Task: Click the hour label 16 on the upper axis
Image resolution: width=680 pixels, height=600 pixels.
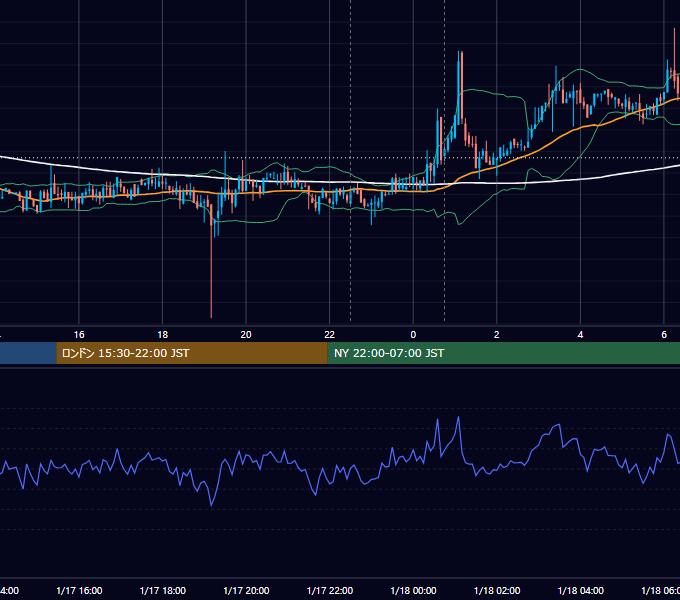Action: pyautogui.click(x=79, y=335)
